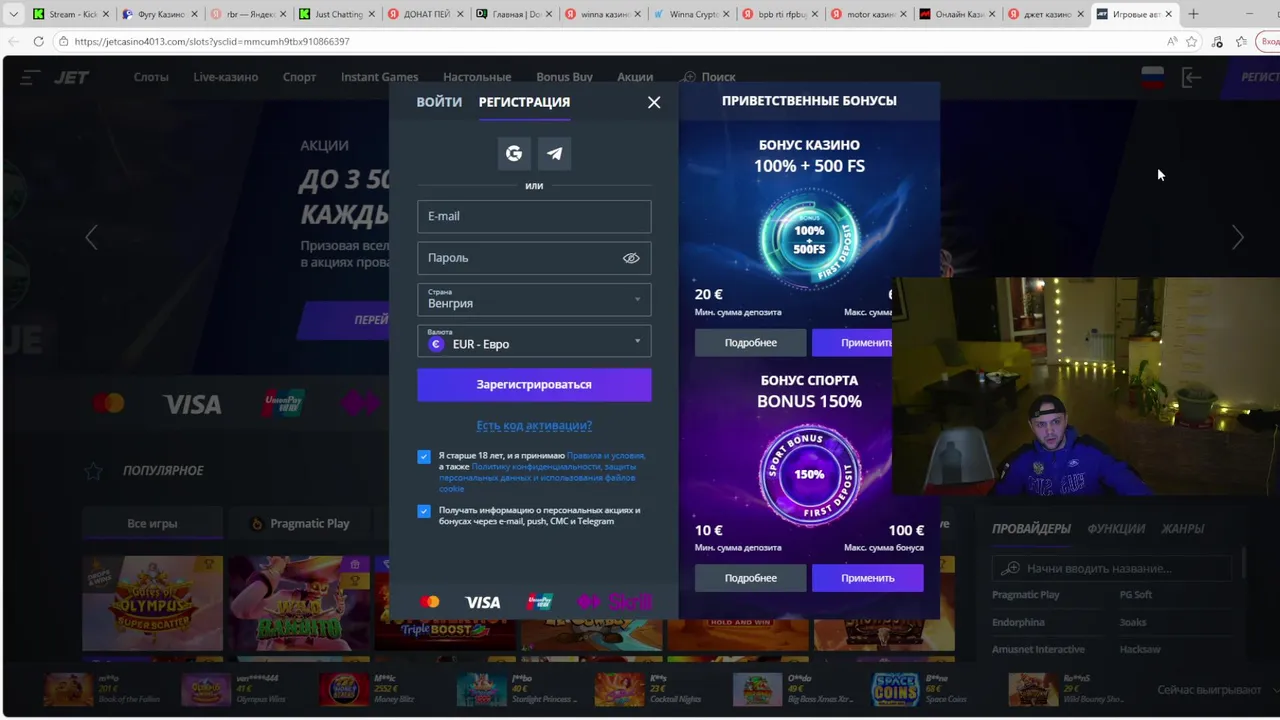This screenshot has width=1280, height=720.
Task: Bookmark page with star icon
Action: tap(1191, 41)
